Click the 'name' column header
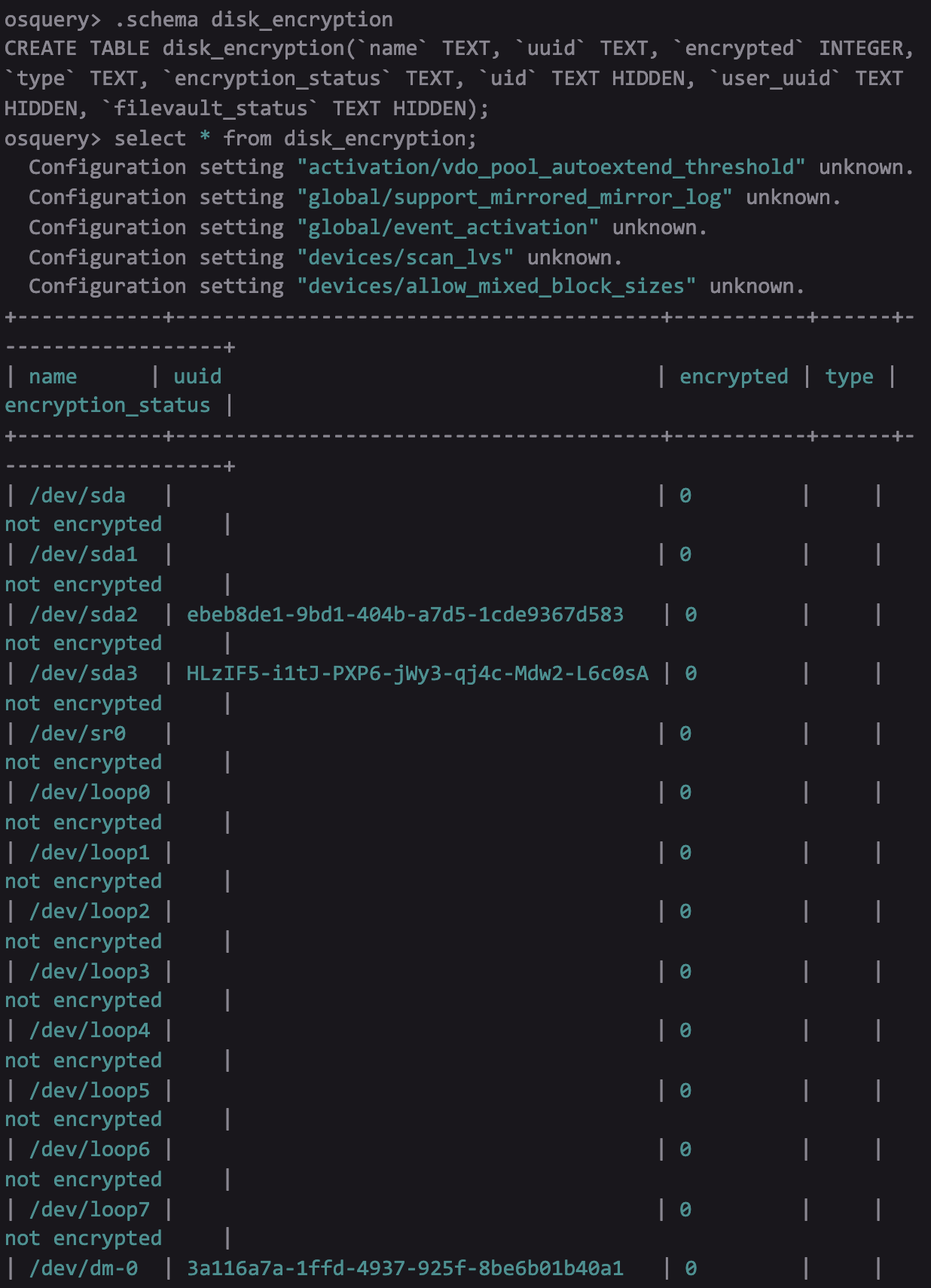Screen dimensions: 931x1288 click(53, 377)
